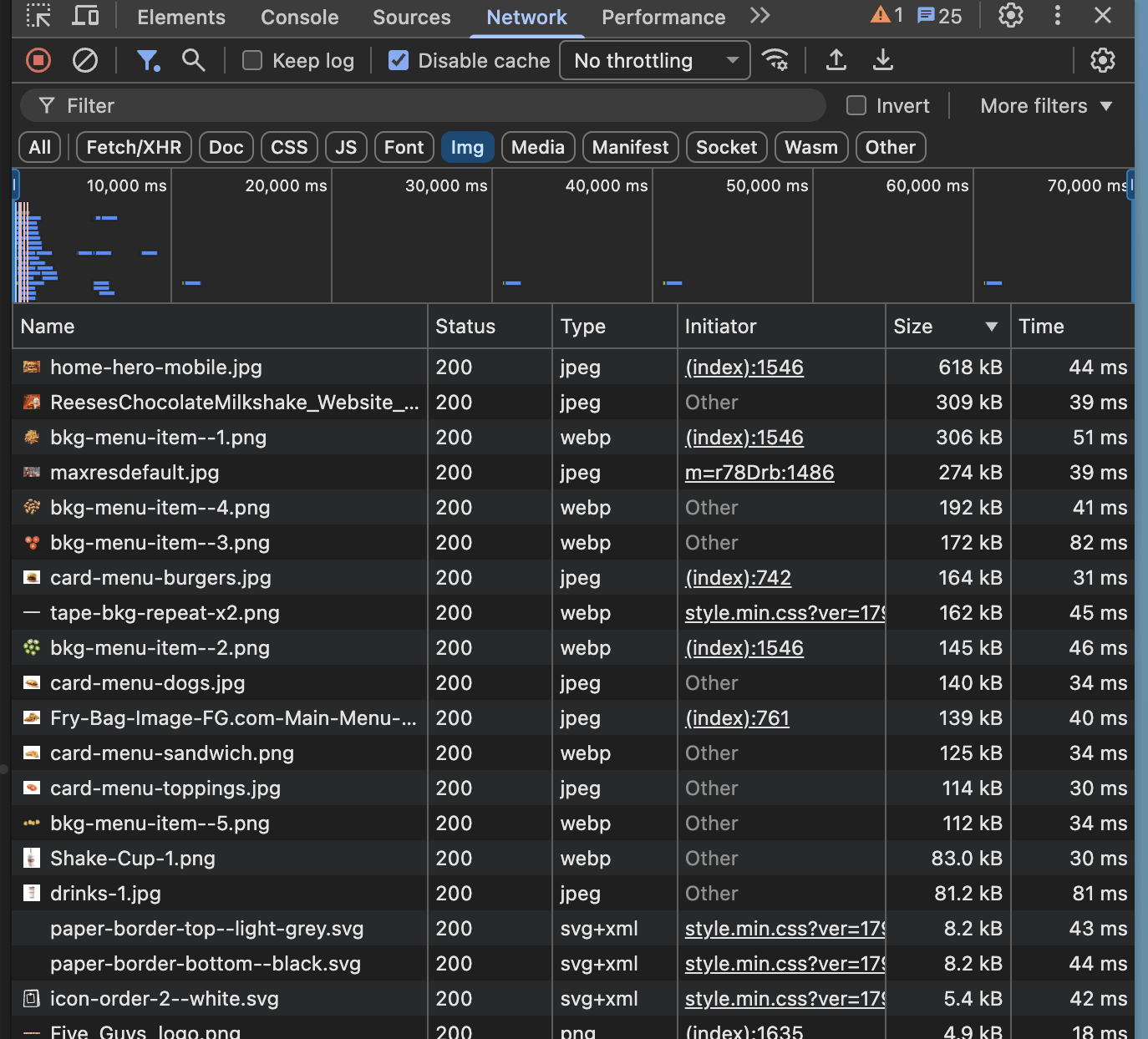Stop recording the network log
Viewport: 1148px width, 1039px height.
click(38, 60)
